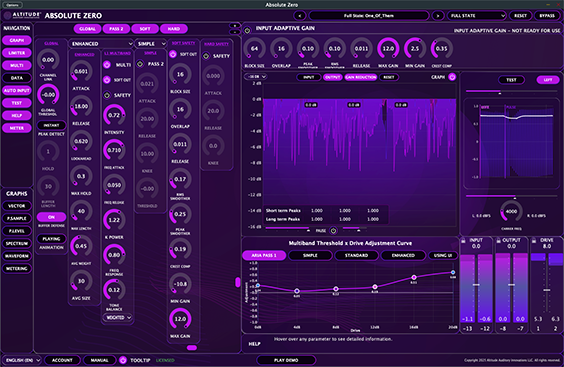This screenshot has width=564, height=367.
Task: Toggle SOFT OUT in the LL Multiband column
Action: coord(107,80)
